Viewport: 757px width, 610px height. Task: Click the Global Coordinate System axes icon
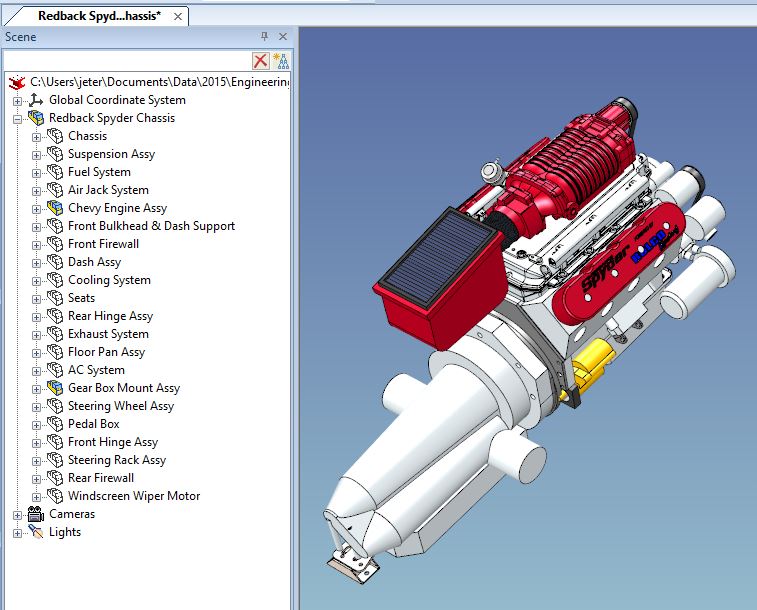[36, 100]
